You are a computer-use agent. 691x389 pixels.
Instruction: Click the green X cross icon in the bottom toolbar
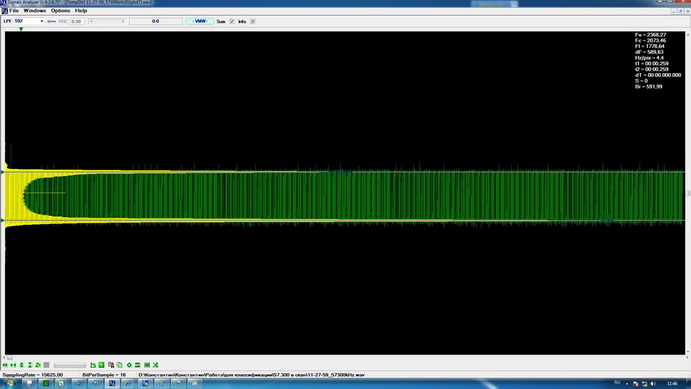coord(156,365)
